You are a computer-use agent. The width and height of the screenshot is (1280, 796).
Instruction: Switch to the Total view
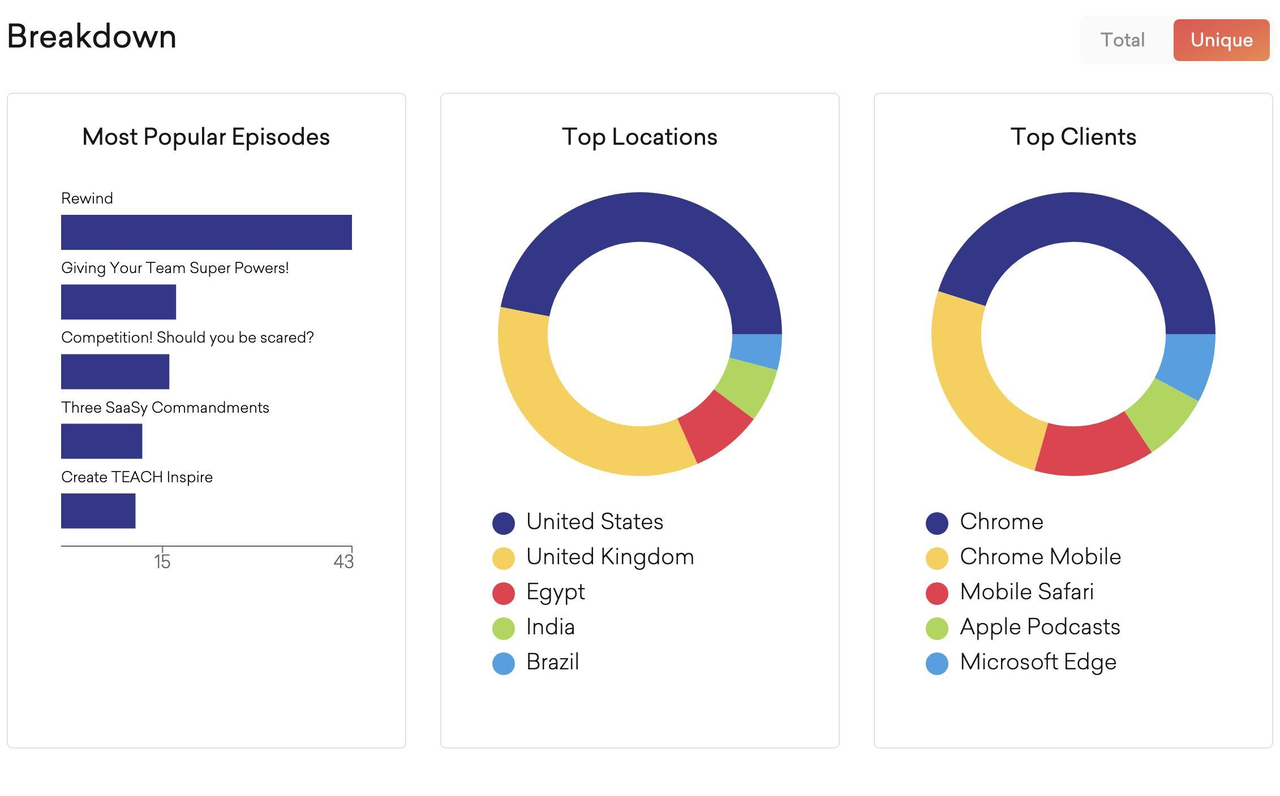click(1122, 40)
